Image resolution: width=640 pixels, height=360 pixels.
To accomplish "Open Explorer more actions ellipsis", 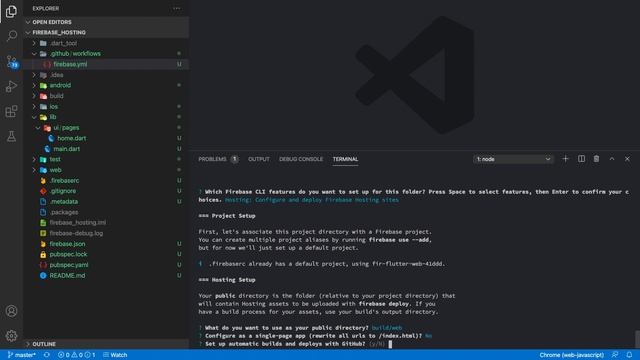I will click(177, 8).
